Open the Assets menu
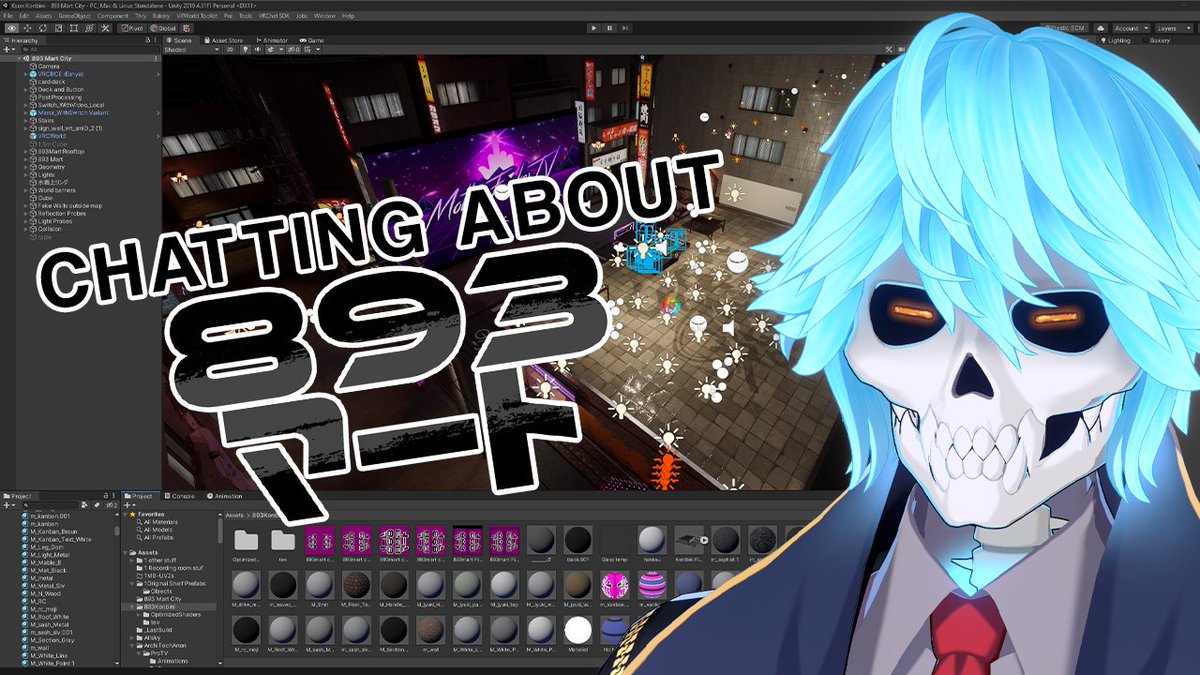This screenshot has width=1200, height=675. (x=44, y=16)
